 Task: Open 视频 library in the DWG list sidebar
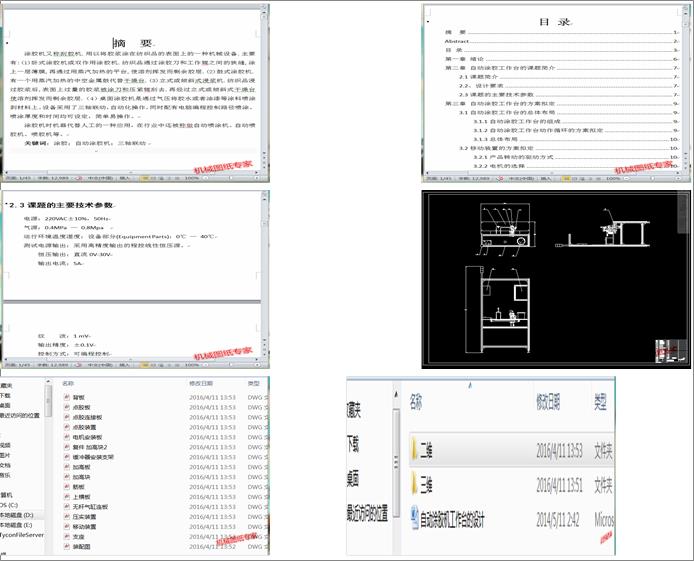click(5, 445)
